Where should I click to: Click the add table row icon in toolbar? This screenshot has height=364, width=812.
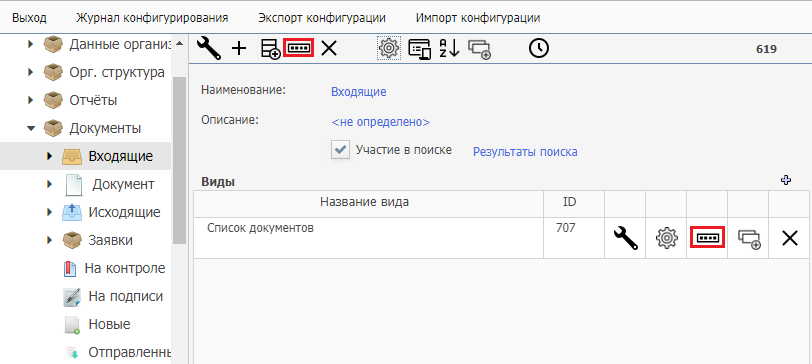tap(270, 49)
